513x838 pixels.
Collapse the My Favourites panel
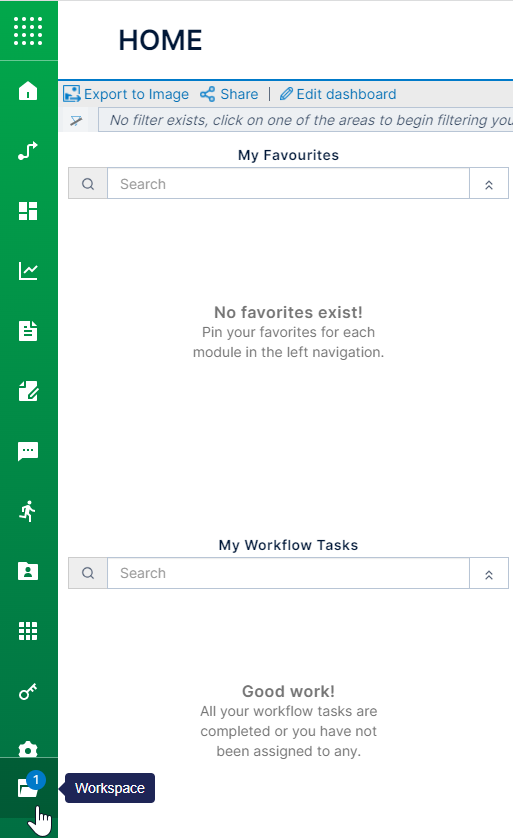(x=488, y=184)
